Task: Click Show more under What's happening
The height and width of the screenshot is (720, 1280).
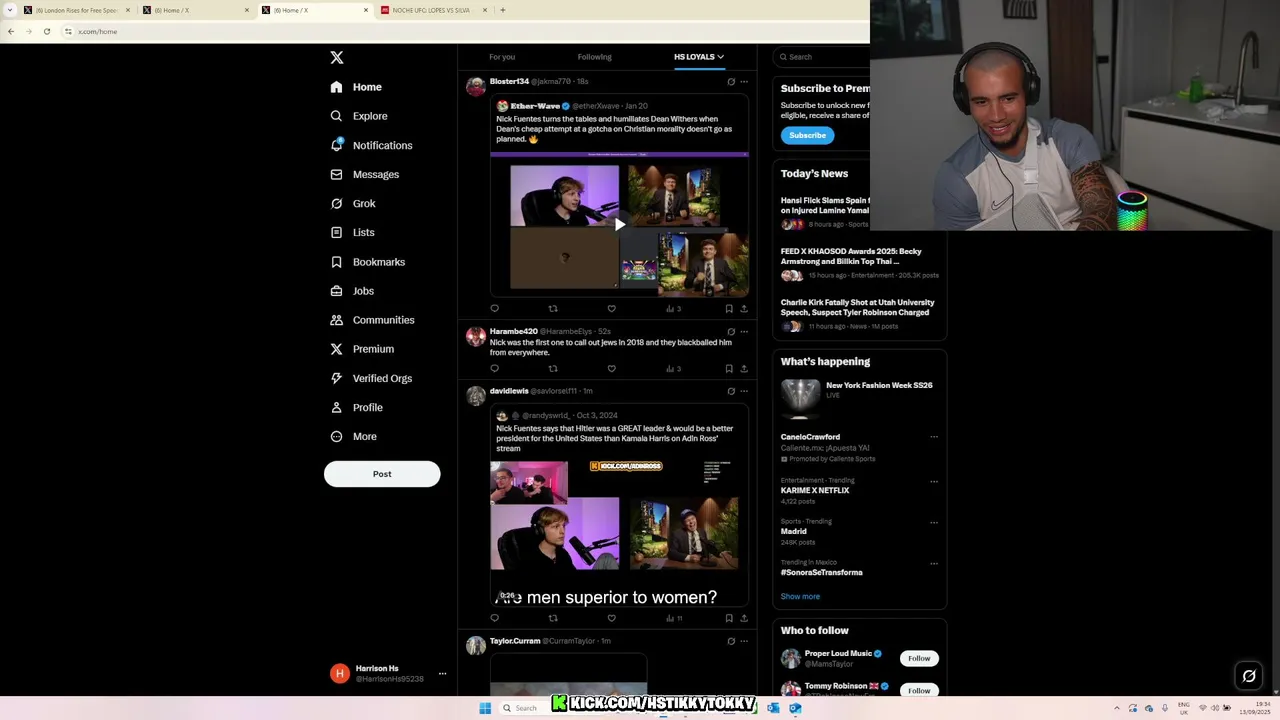Action: click(x=800, y=596)
